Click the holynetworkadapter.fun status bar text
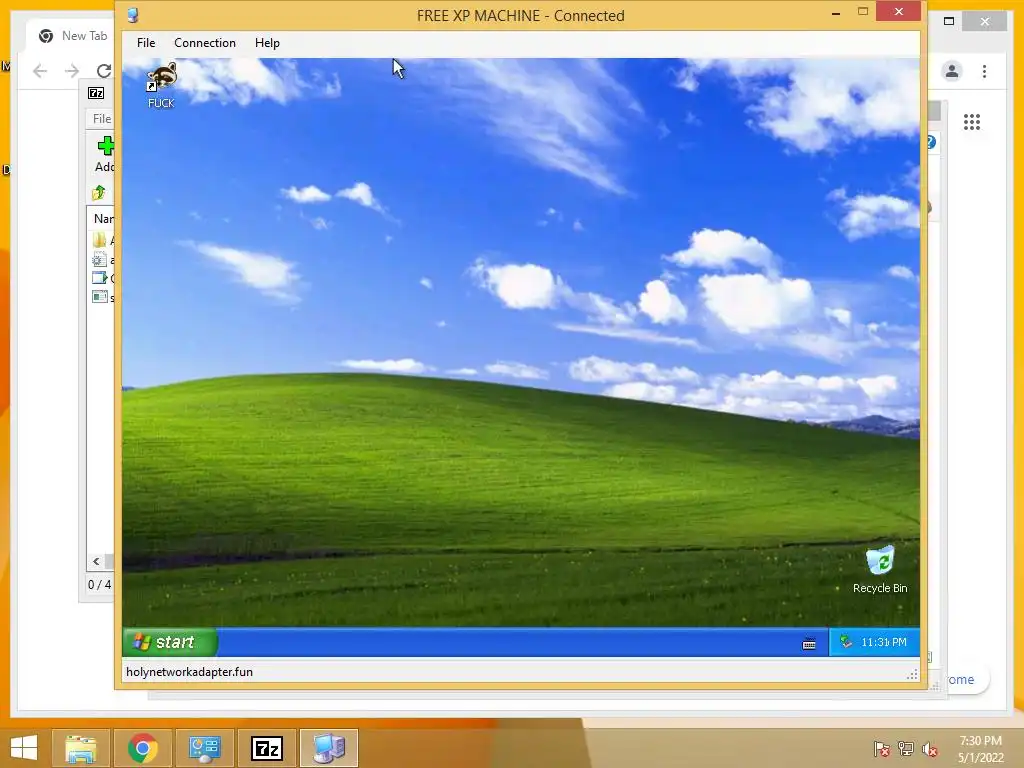 point(189,672)
